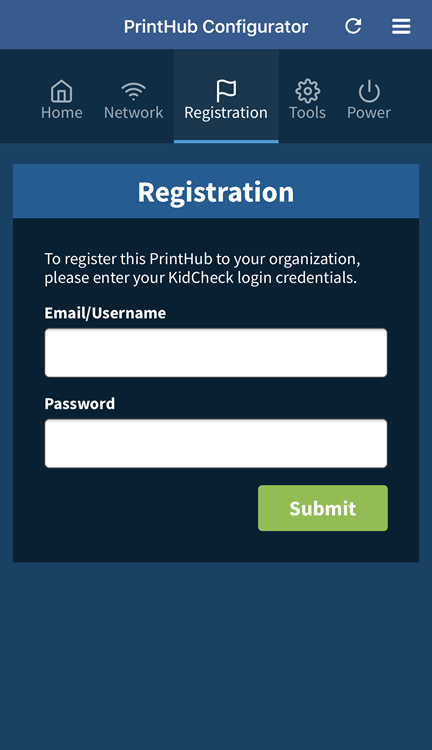Open the Tools tab label
This screenshot has width=432, height=750.
307,112
